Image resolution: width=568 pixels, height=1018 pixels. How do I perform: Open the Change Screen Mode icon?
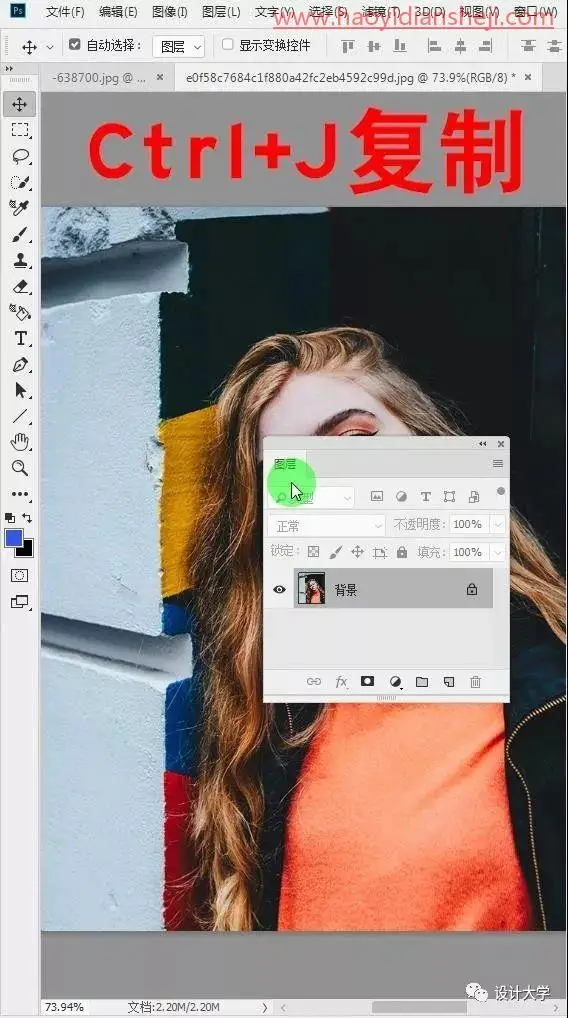coord(19,602)
